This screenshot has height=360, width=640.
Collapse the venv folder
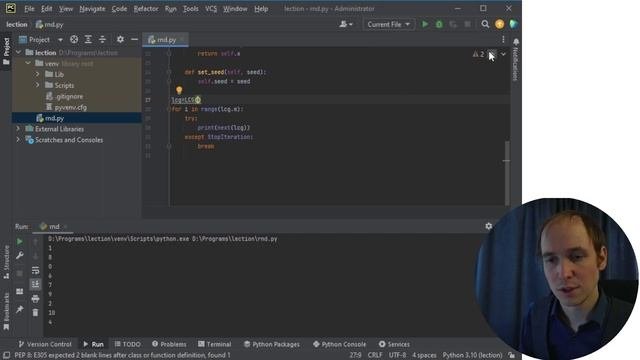tap(28, 63)
